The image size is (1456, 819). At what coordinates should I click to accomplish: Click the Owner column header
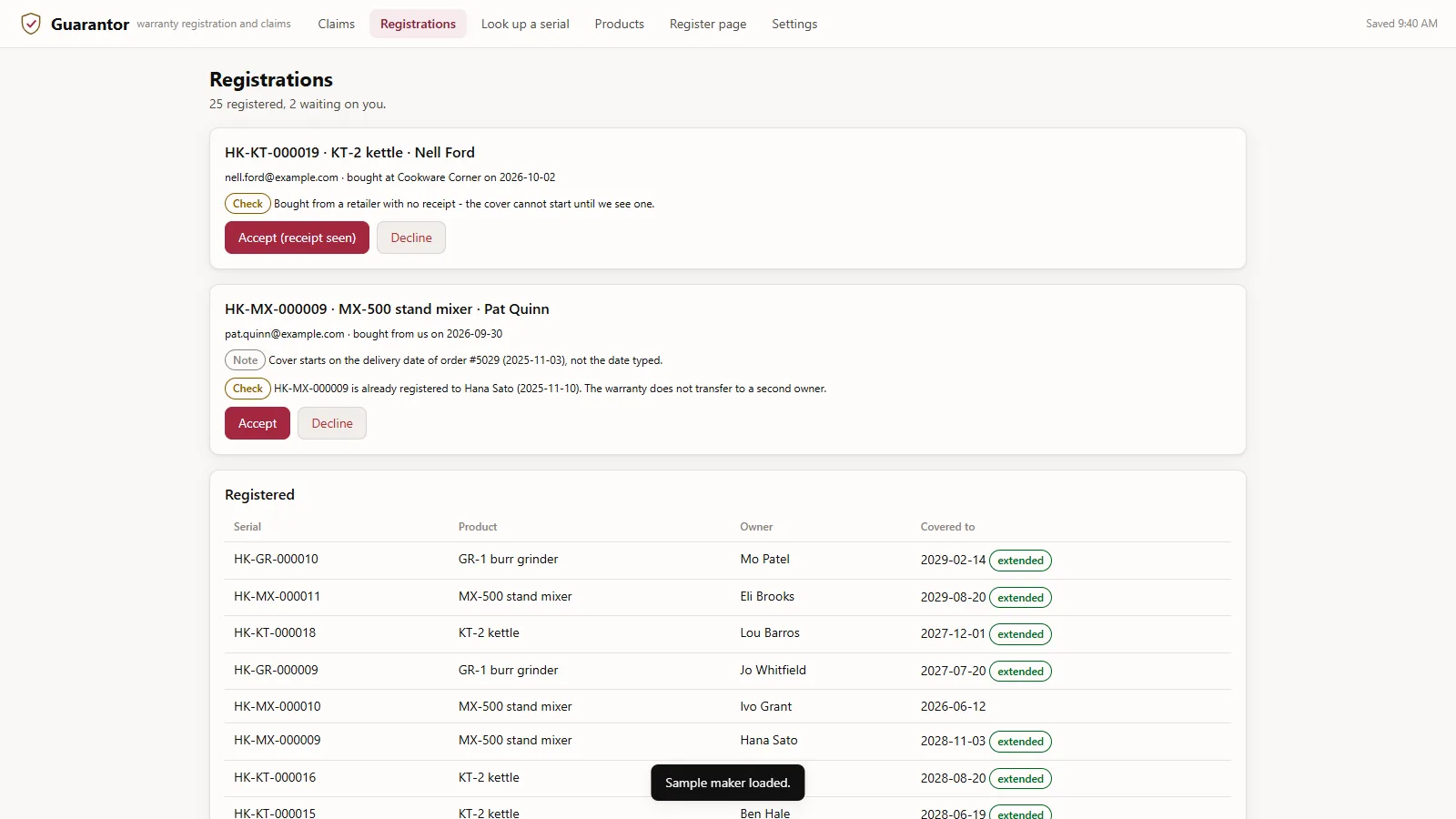[x=756, y=527]
